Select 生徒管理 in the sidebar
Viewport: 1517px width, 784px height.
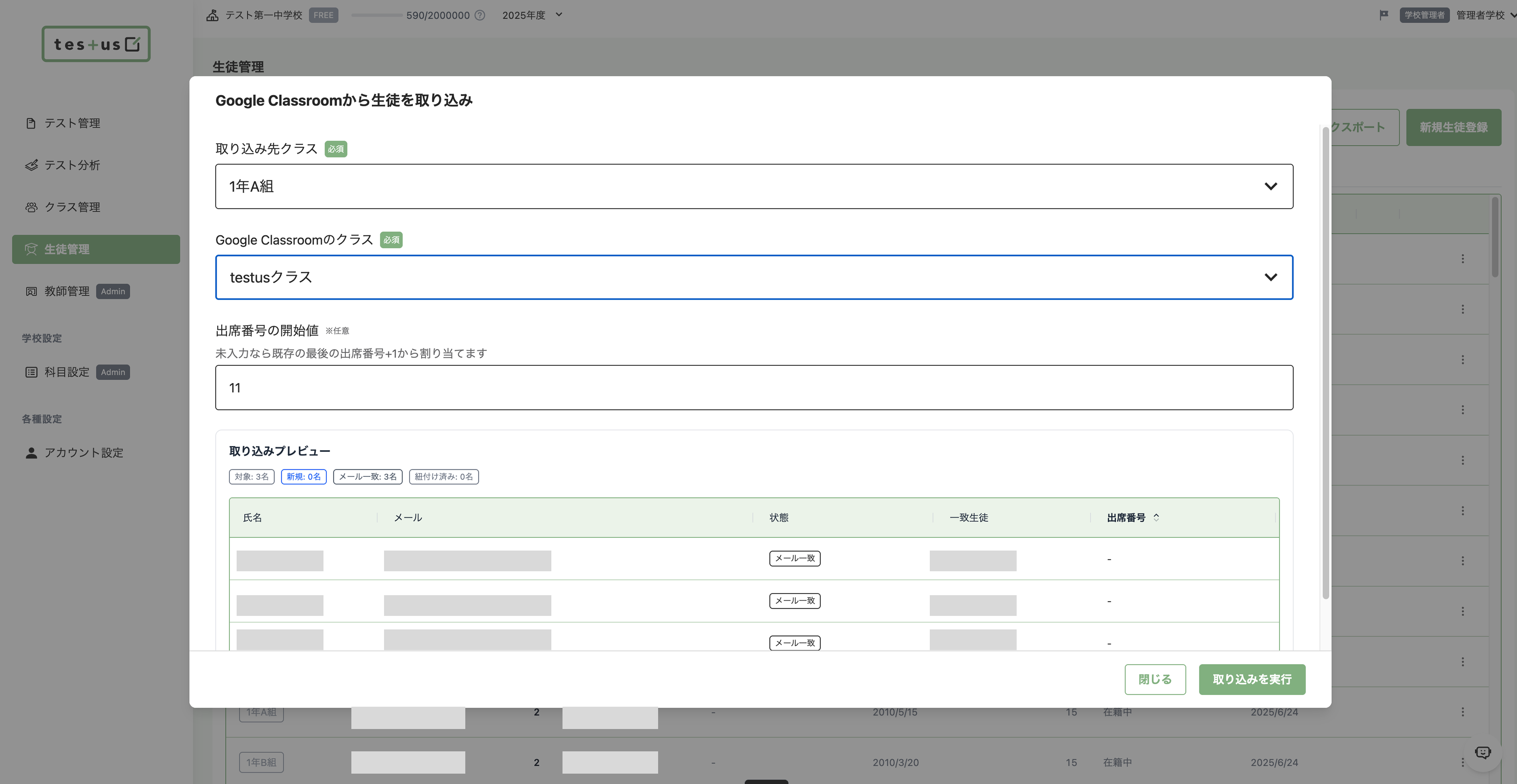96,249
